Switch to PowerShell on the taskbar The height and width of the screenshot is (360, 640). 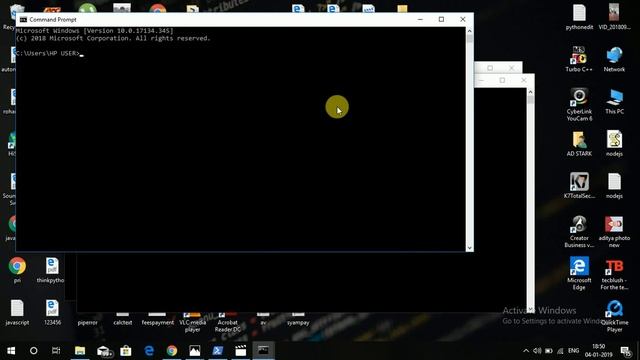pyautogui.click(x=218, y=351)
